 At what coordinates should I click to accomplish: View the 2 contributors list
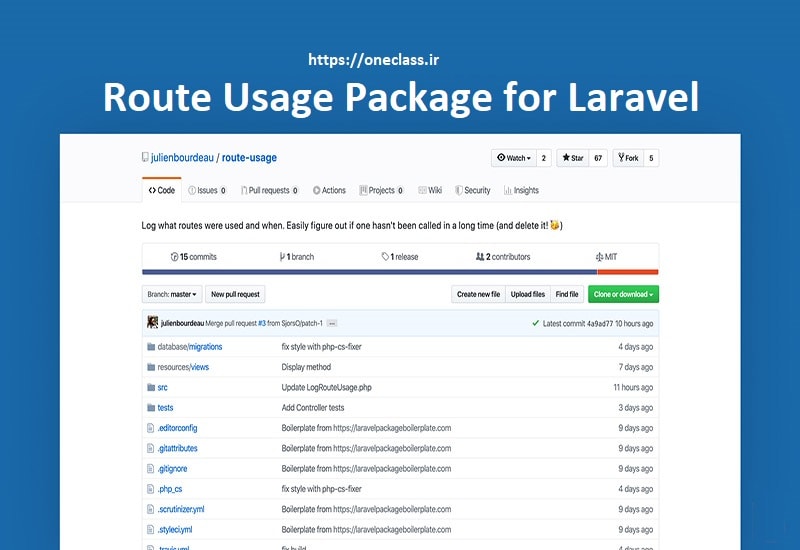coord(503,257)
